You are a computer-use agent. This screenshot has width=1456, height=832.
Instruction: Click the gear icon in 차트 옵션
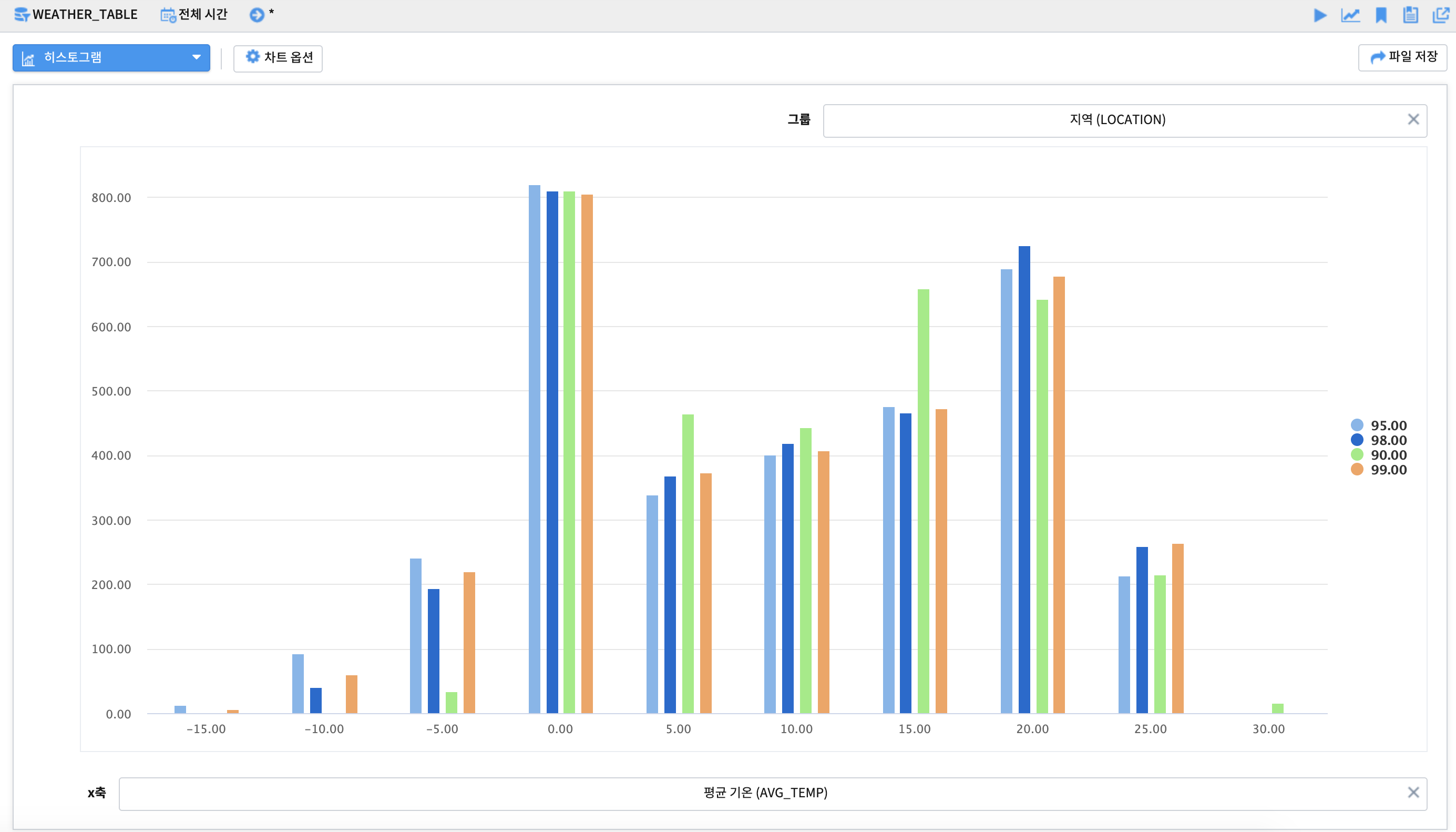click(x=252, y=57)
